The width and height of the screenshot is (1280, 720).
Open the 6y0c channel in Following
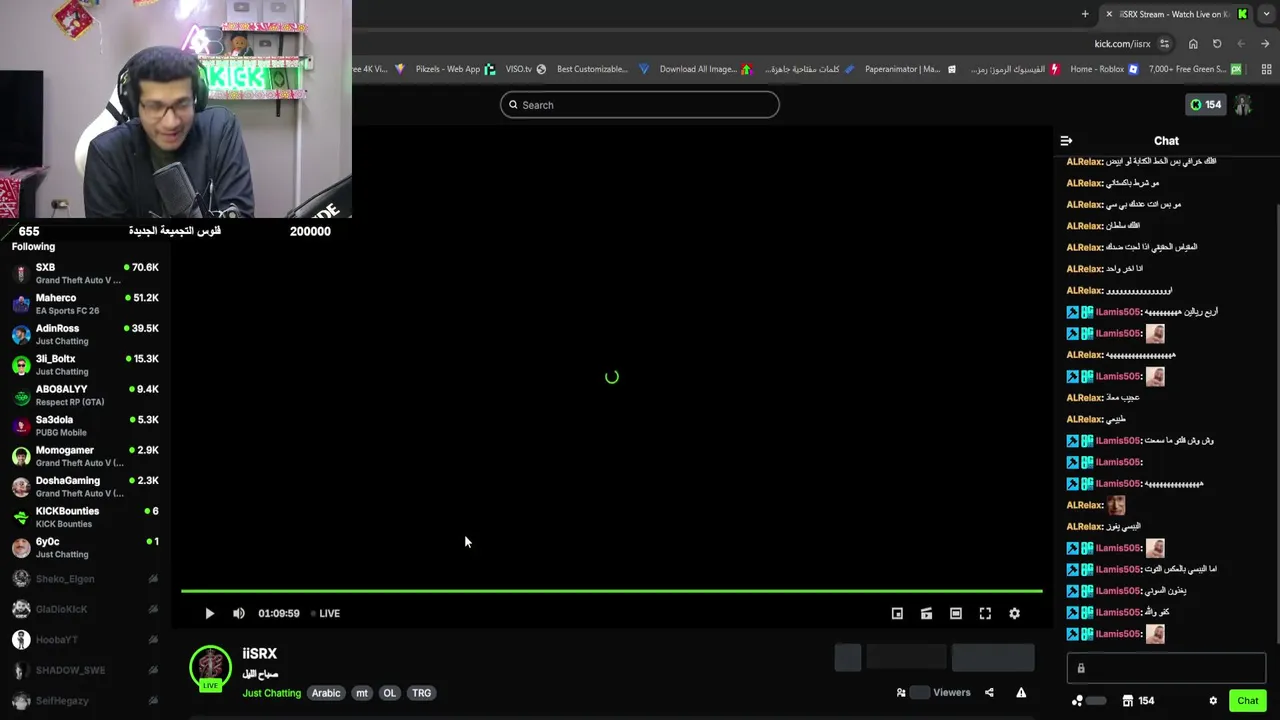click(85, 548)
